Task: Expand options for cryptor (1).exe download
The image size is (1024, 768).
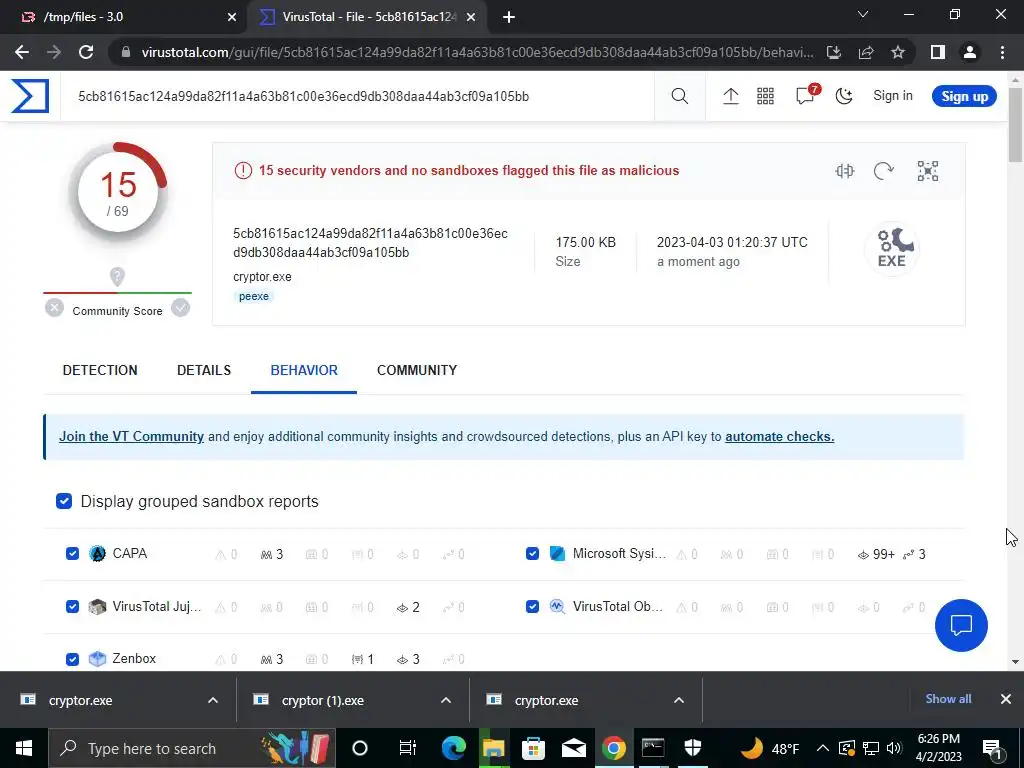Action: [446, 700]
